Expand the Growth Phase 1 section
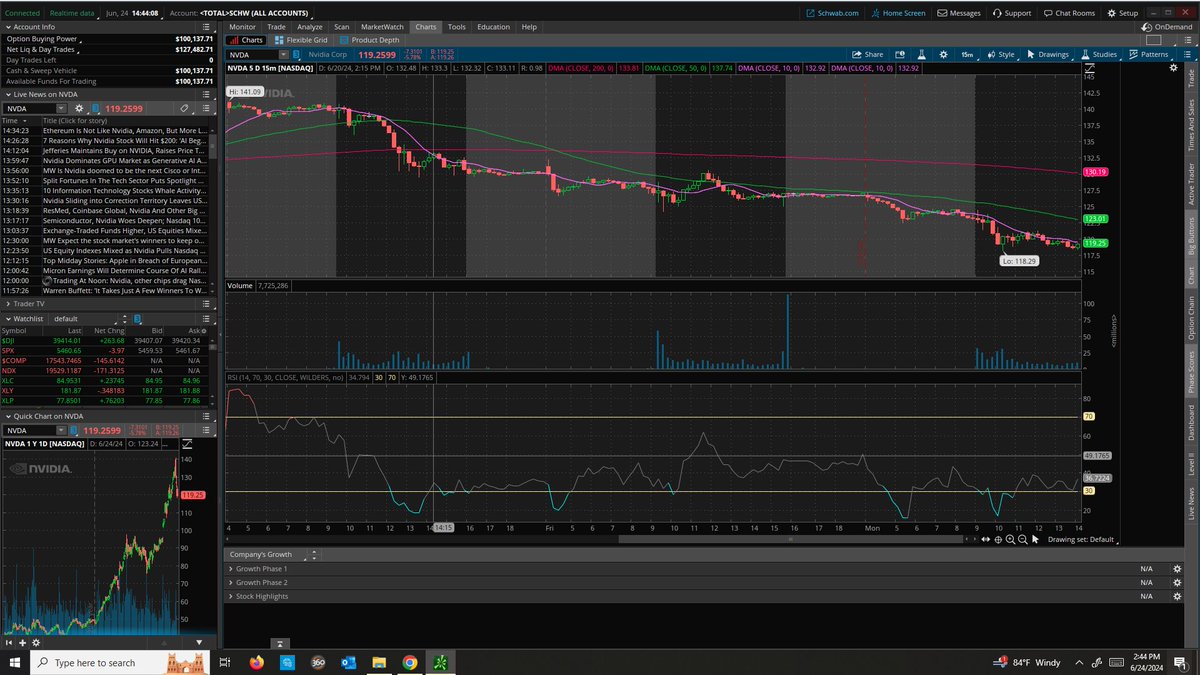 [x=232, y=568]
